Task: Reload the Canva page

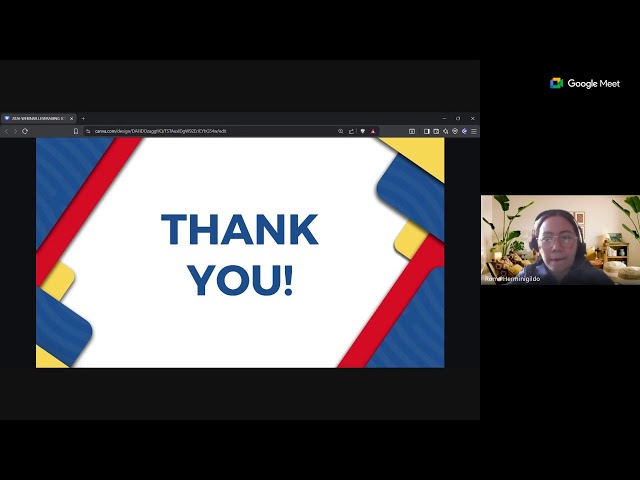Action: click(25, 131)
